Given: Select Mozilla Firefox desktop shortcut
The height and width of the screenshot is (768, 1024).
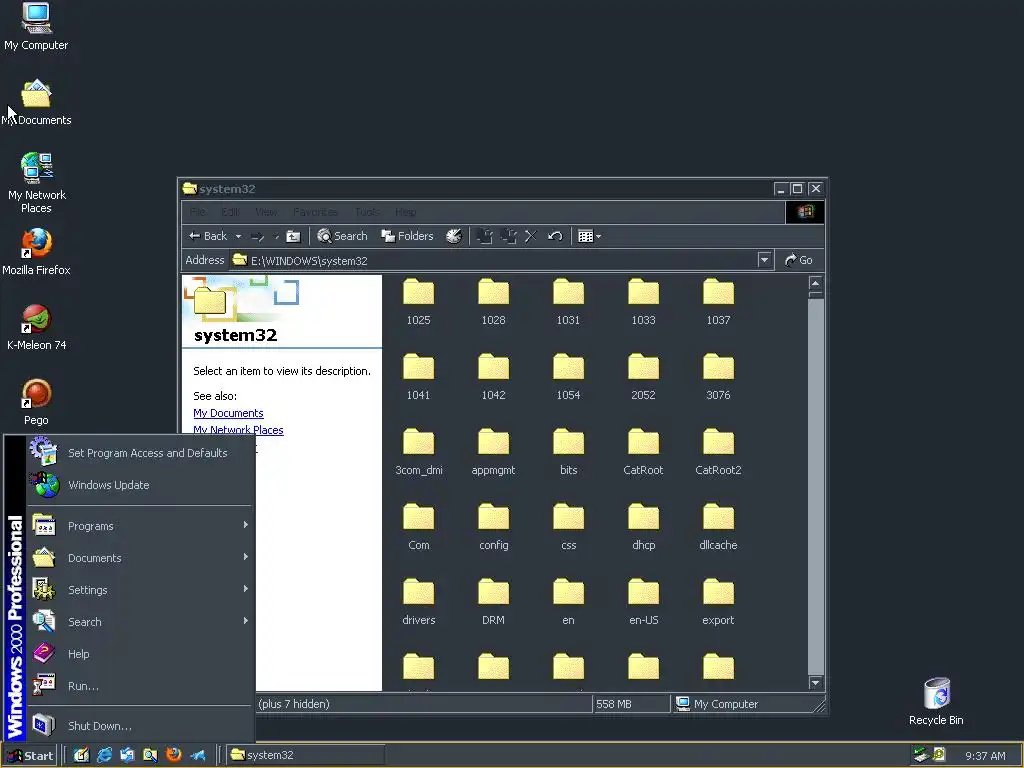Looking at the screenshot, I should (x=36, y=252).
